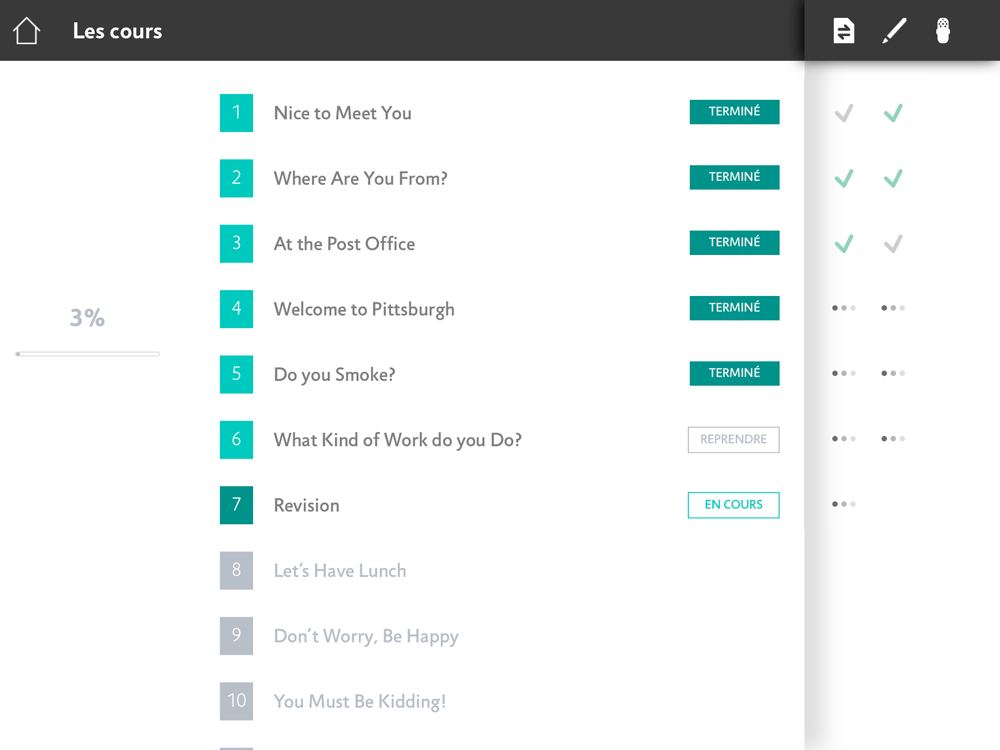Viewport: 1000px width, 750px height.
Task: Click lesson 1 number tile
Action: [236, 113]
